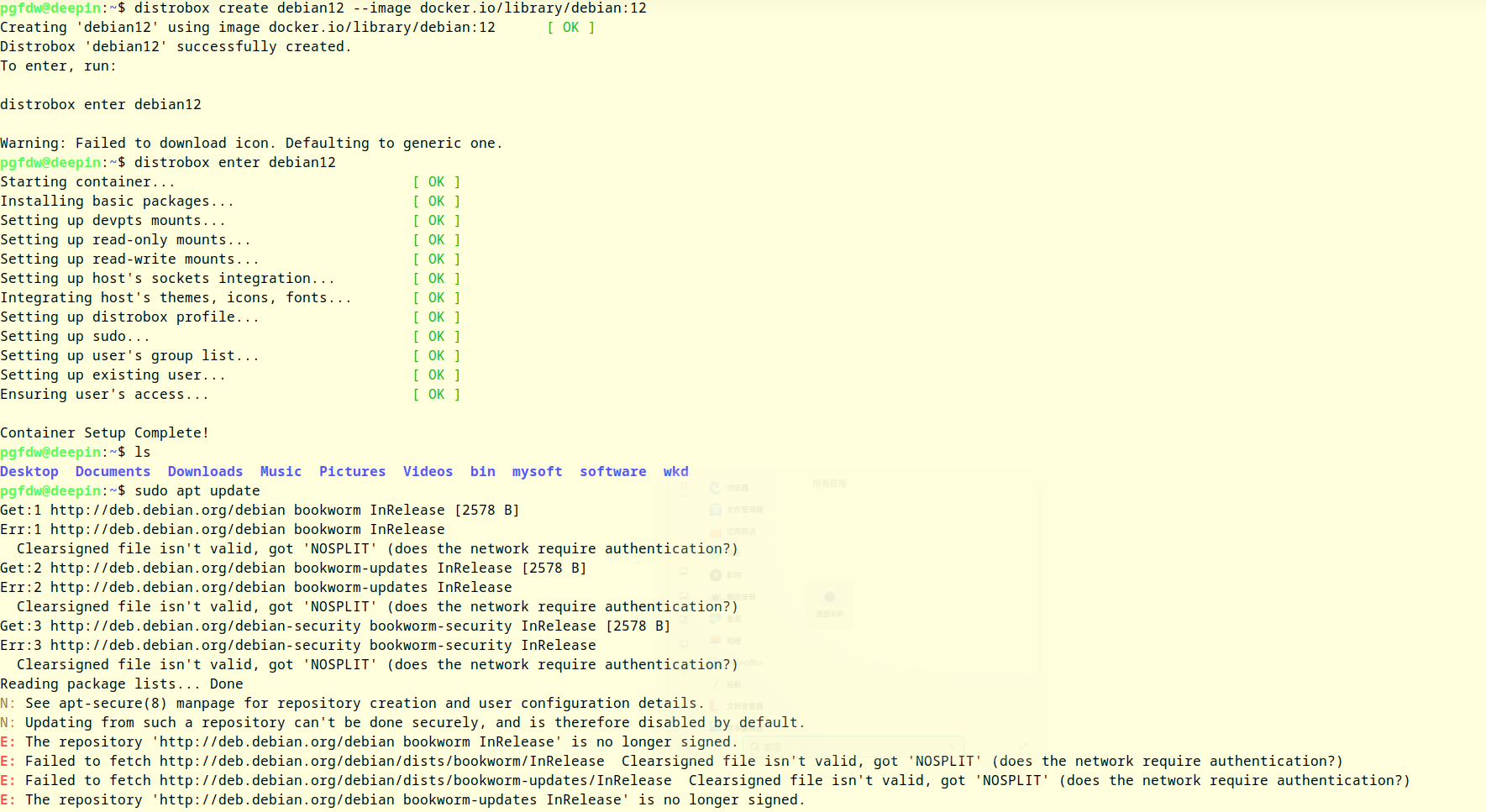The width and height of the screenshot is (1486, 812).
Task: Click the 'N: See apt-secure(8) manpage' line
Action: point(353,704)
